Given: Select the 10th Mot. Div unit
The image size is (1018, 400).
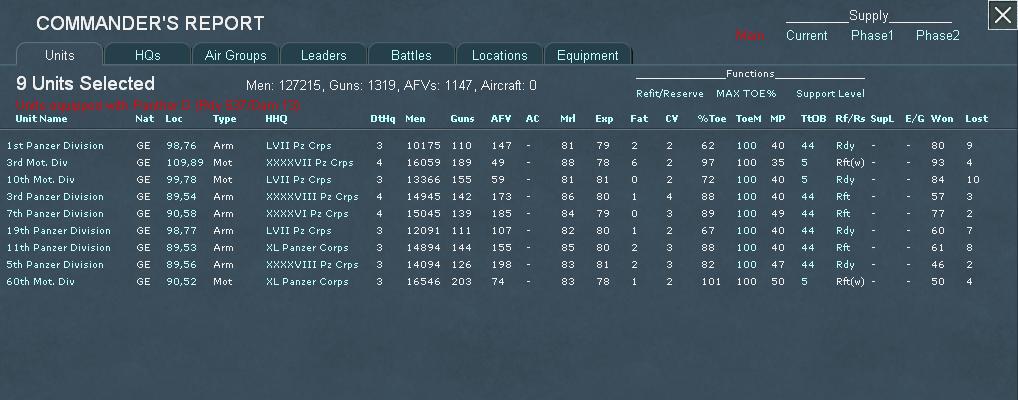Looking at the screenshot, I should point(39,179).
